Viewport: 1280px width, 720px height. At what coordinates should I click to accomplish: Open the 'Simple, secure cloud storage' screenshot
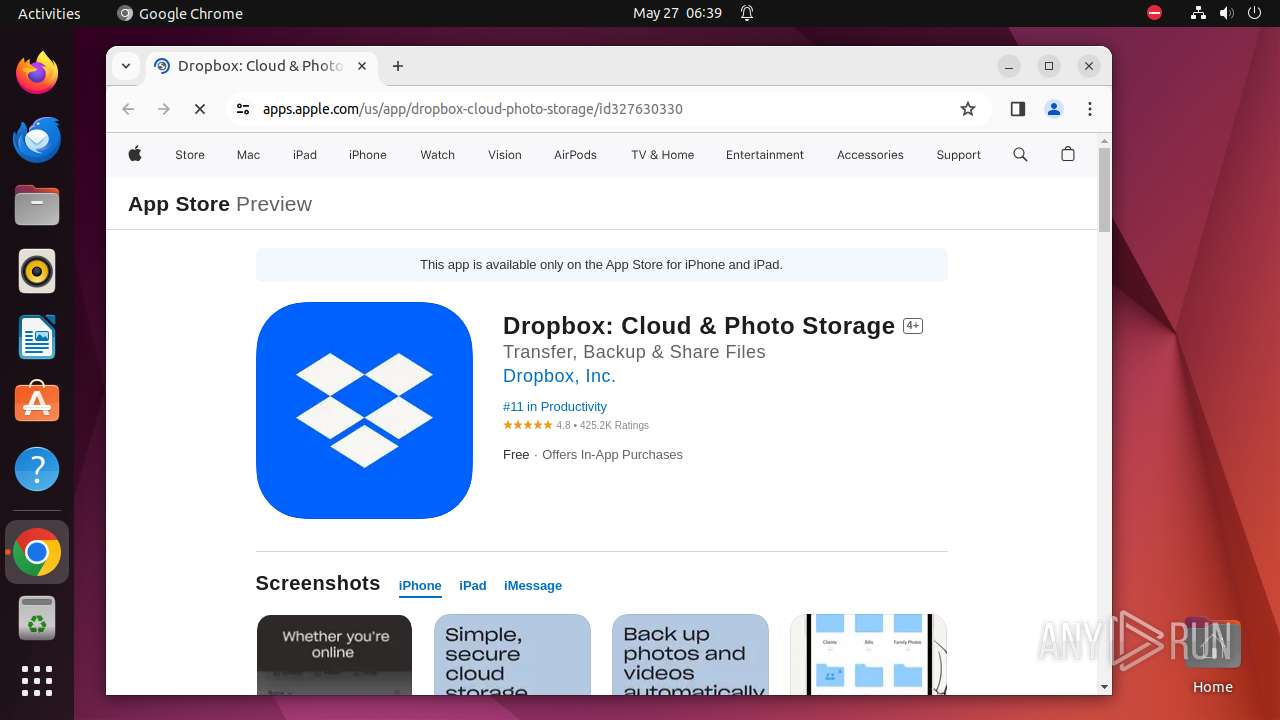click(512, 655)
